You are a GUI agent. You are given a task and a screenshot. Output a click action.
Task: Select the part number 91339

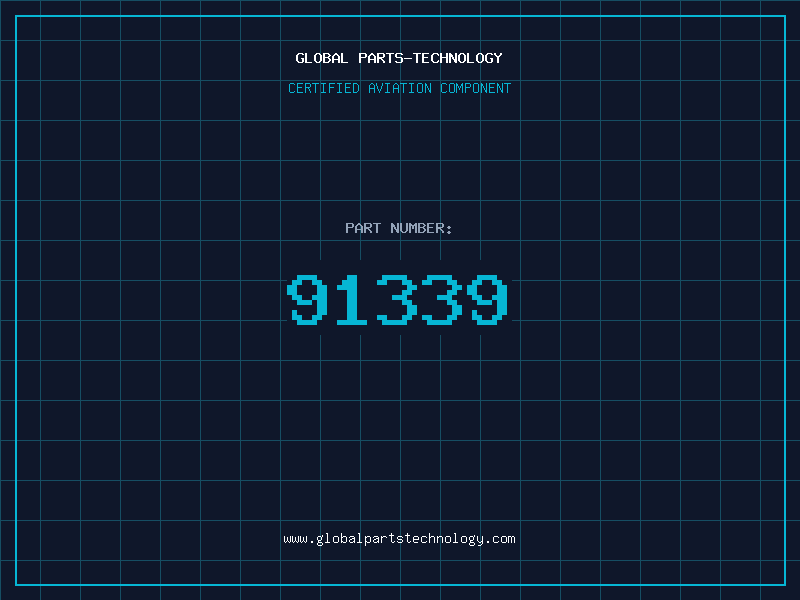(x=398, y=299)
